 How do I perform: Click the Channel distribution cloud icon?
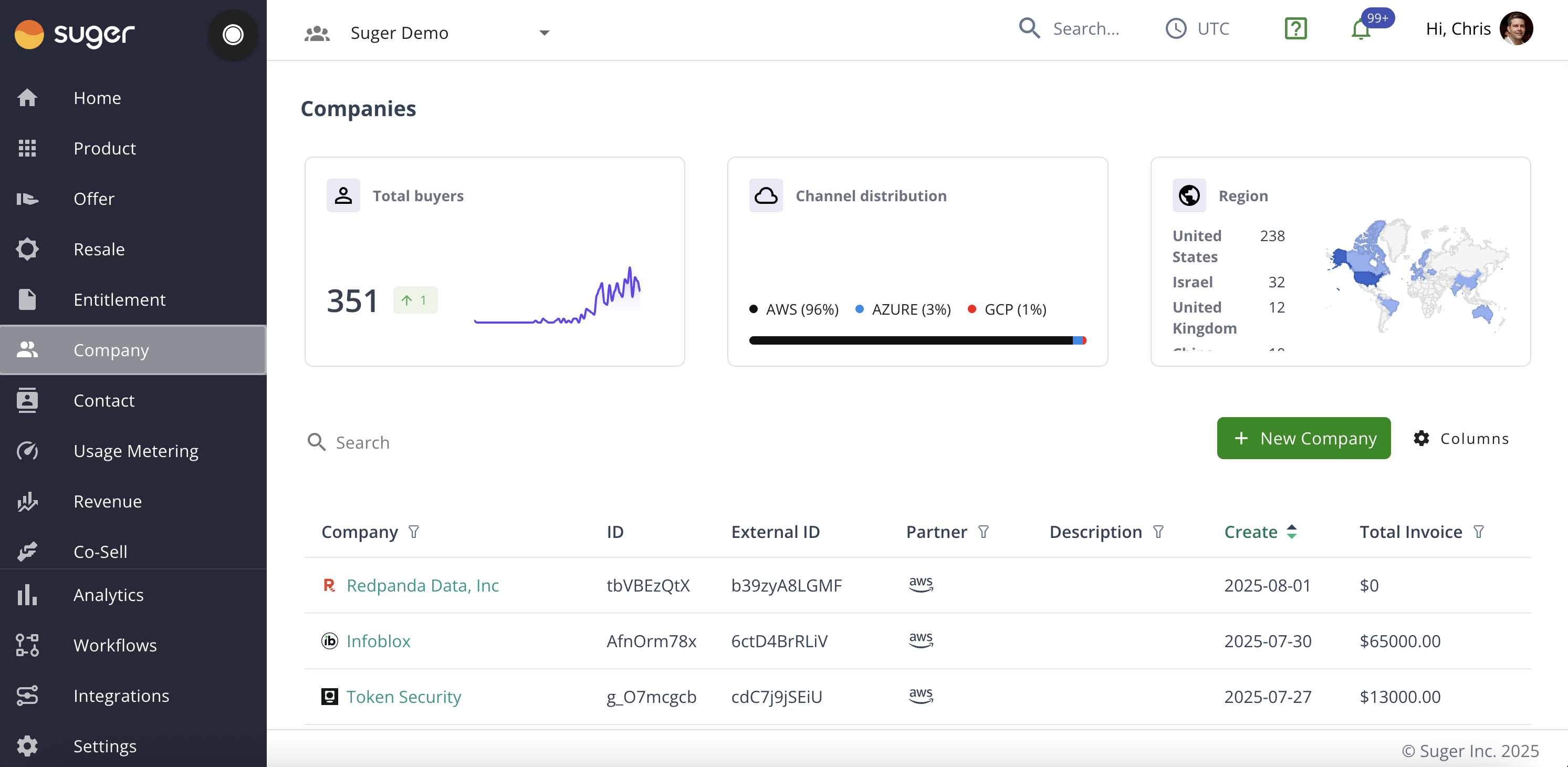click(766, 195)
